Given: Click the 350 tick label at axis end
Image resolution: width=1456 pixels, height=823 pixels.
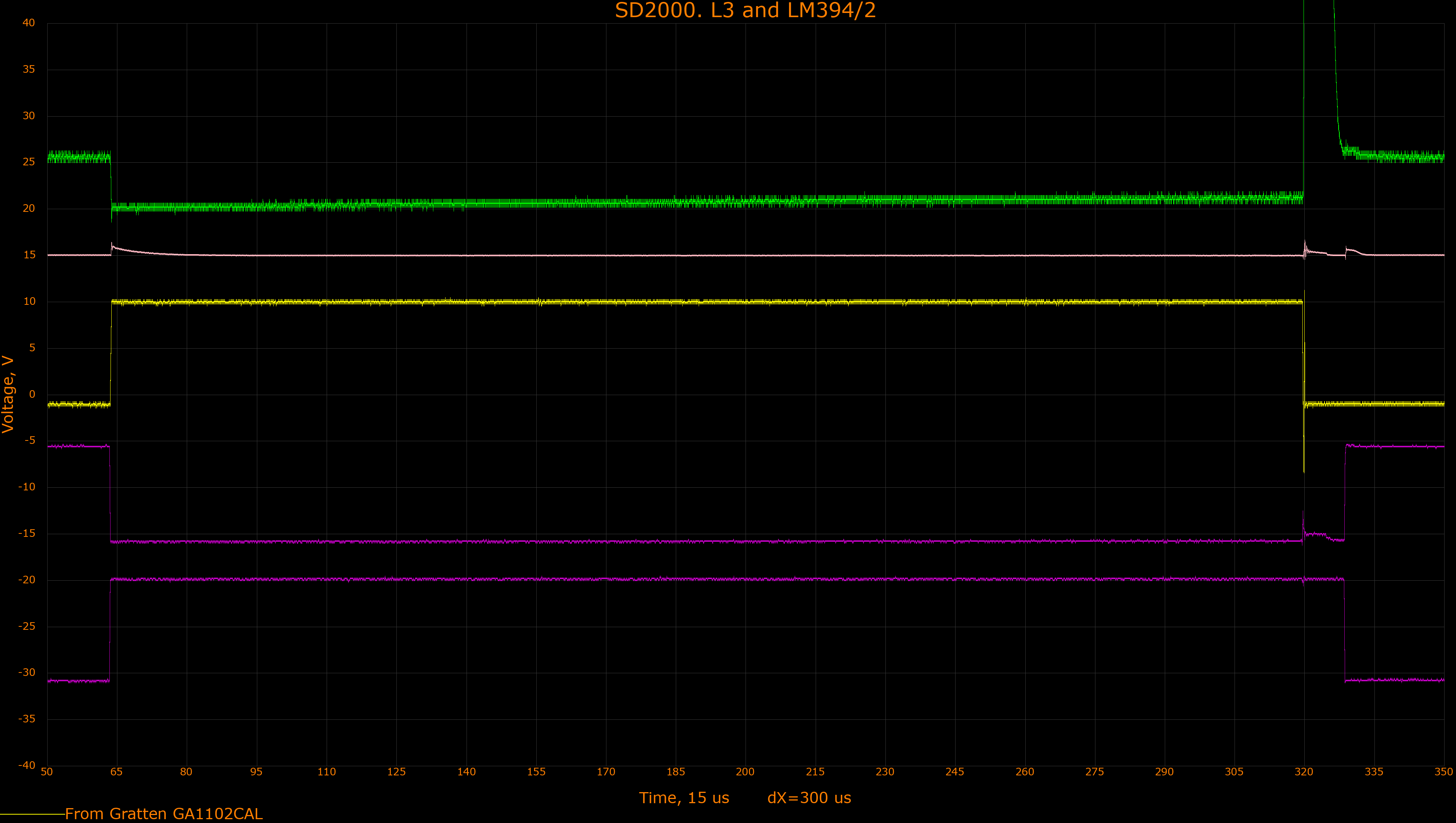Looking at the screenshot, I should [1443, 772].
